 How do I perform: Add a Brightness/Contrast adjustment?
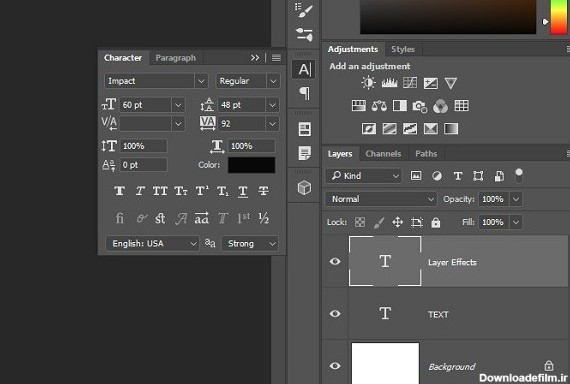coord(368,83)
